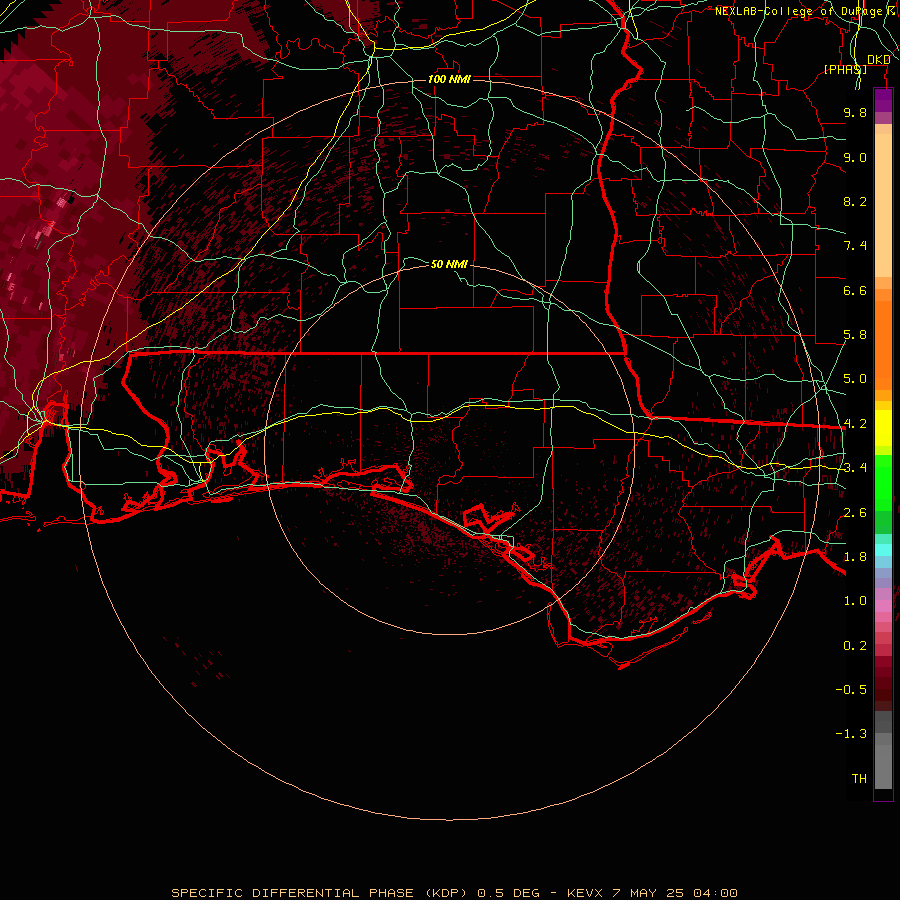
Task: Click the '9.0' color scale value
Action: pyautogui.click(x=855, y=157)
